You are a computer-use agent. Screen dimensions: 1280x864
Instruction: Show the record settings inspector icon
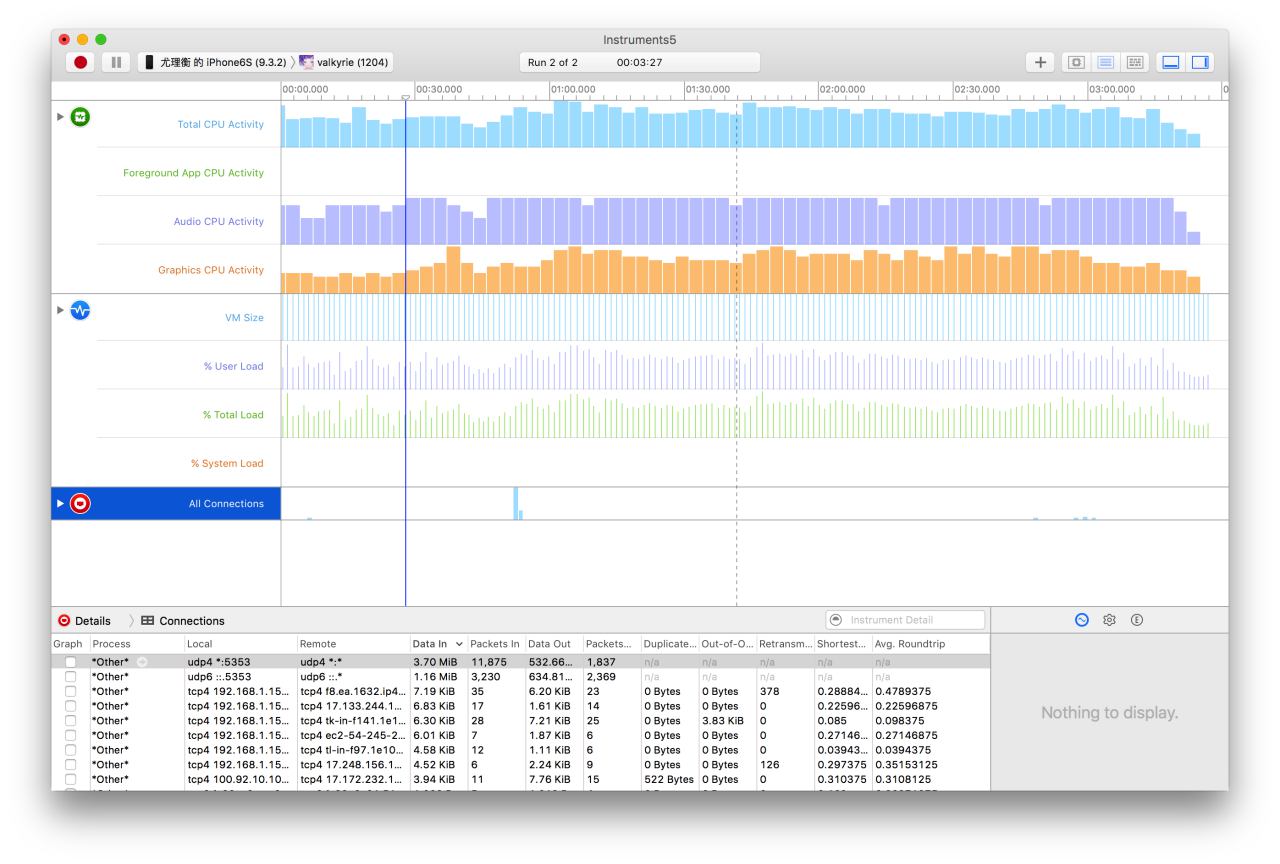[x=1081, y=620]
